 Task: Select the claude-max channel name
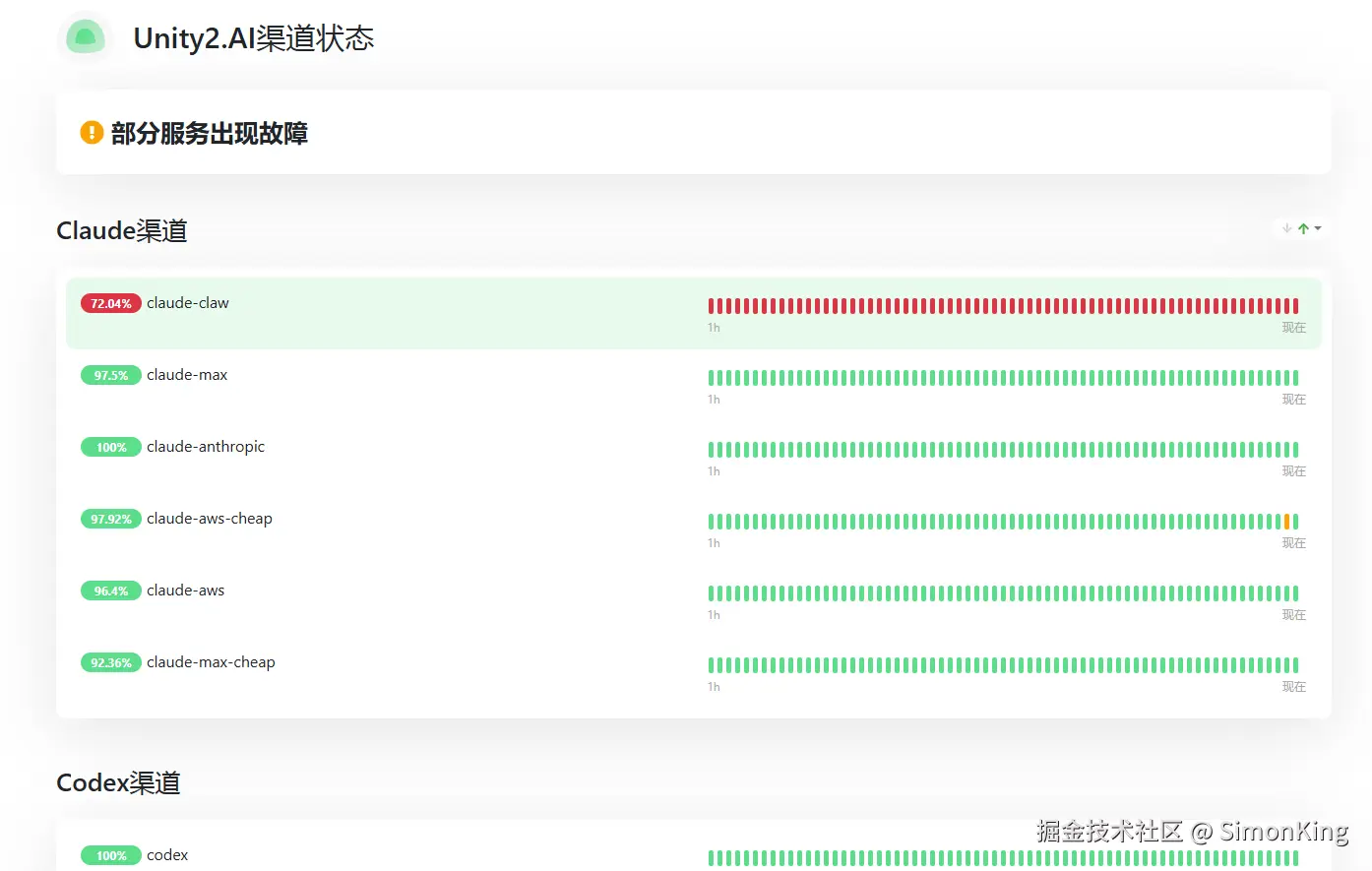[x=187, y=375]
